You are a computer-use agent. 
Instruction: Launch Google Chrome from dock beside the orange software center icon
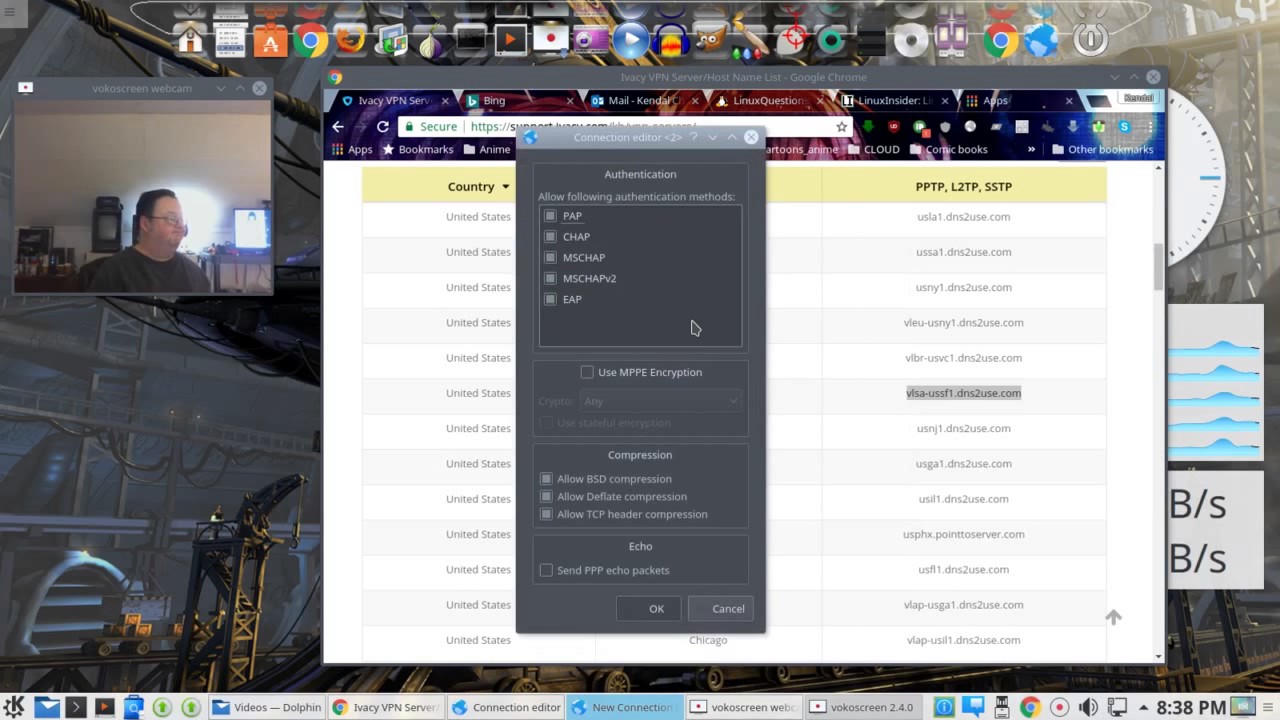coord(310,41)
